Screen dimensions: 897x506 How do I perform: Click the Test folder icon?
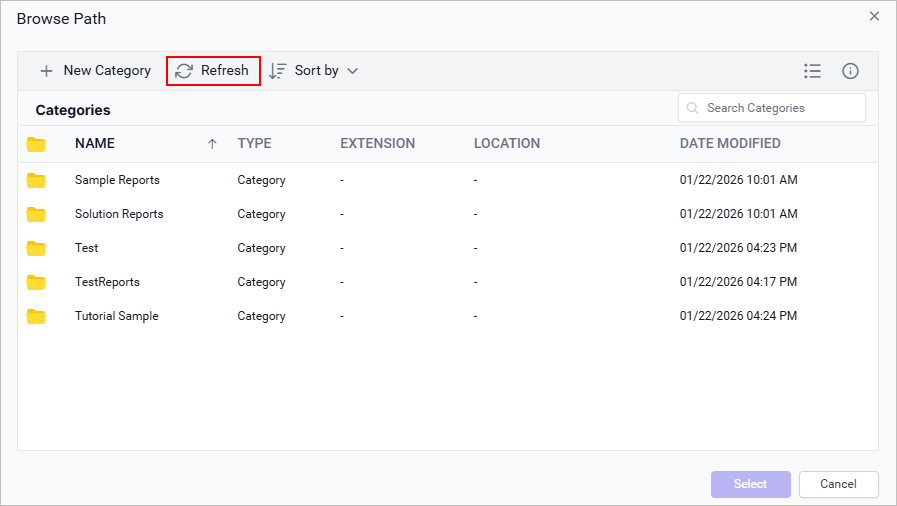point(37,249)
